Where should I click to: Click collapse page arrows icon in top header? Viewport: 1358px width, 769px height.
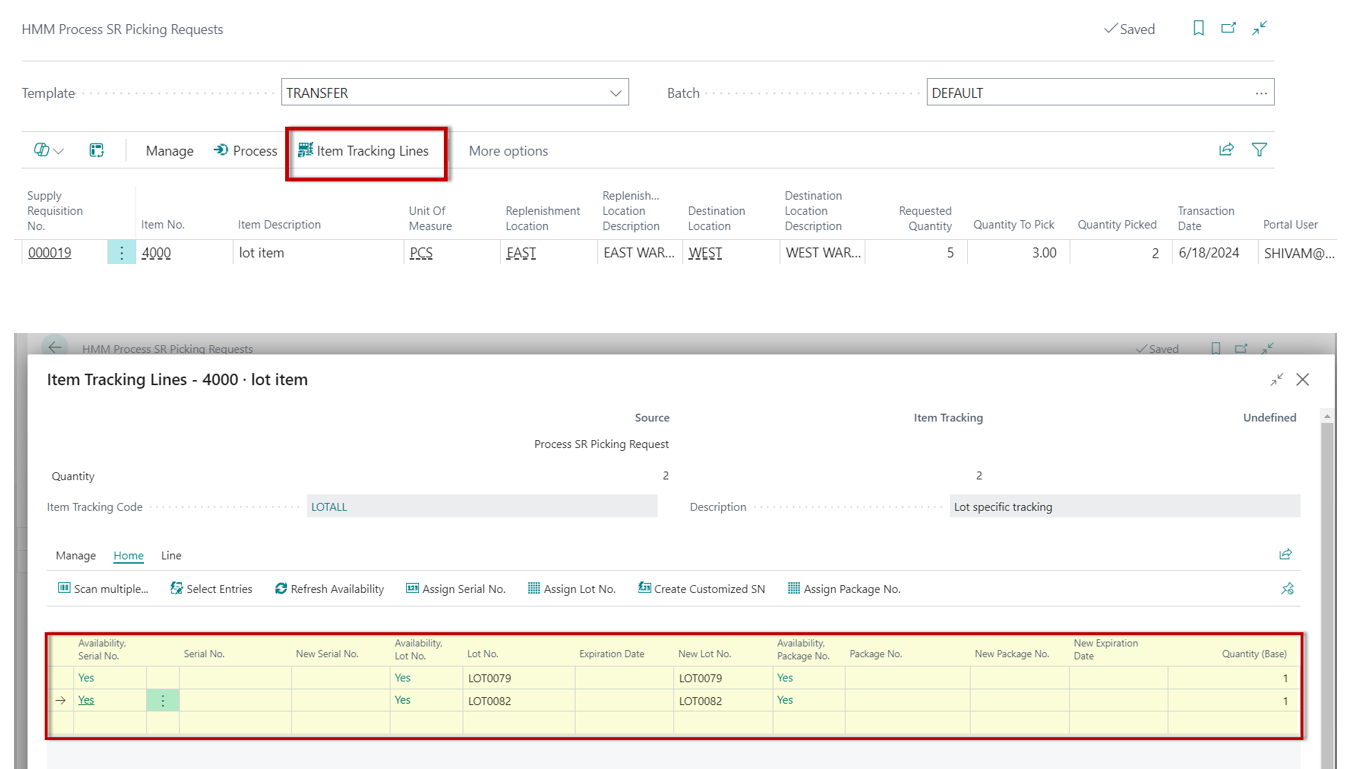point(1260,28)
